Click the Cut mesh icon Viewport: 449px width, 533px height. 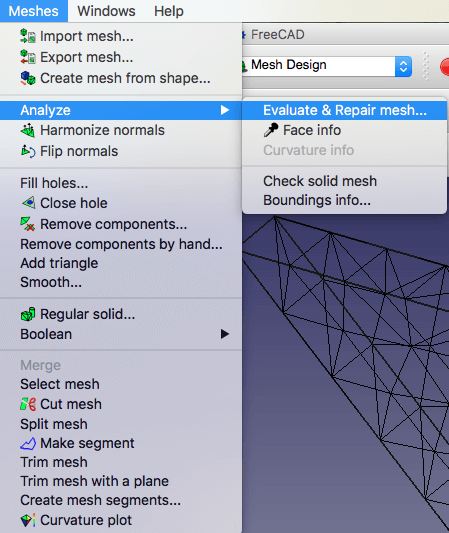[x=28, y=404]
